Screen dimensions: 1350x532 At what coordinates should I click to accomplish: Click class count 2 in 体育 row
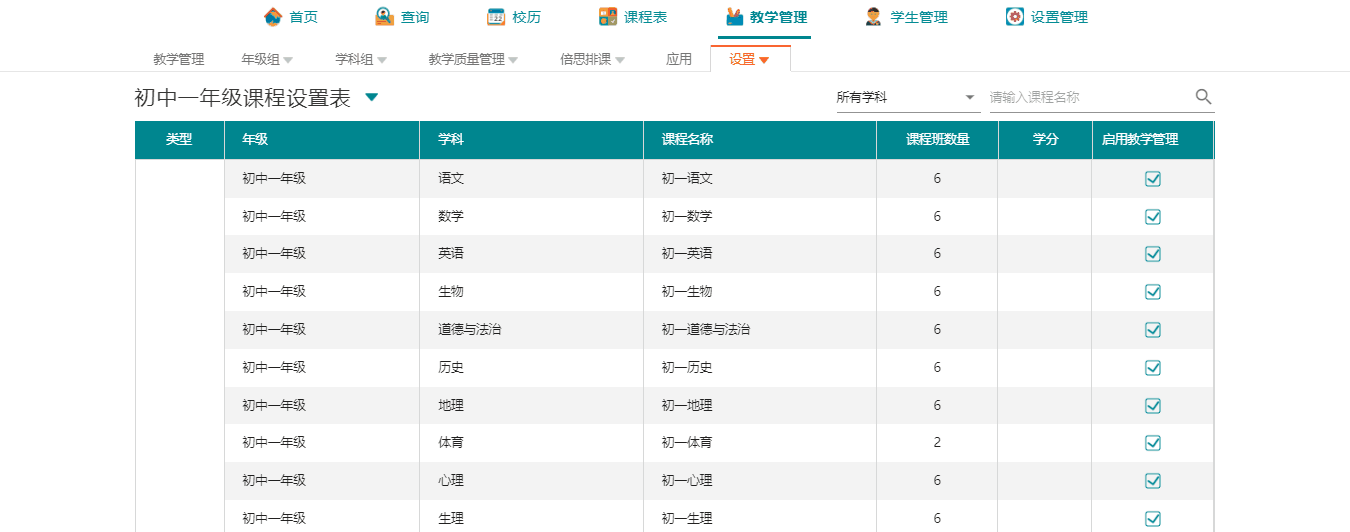coord(937,443)
